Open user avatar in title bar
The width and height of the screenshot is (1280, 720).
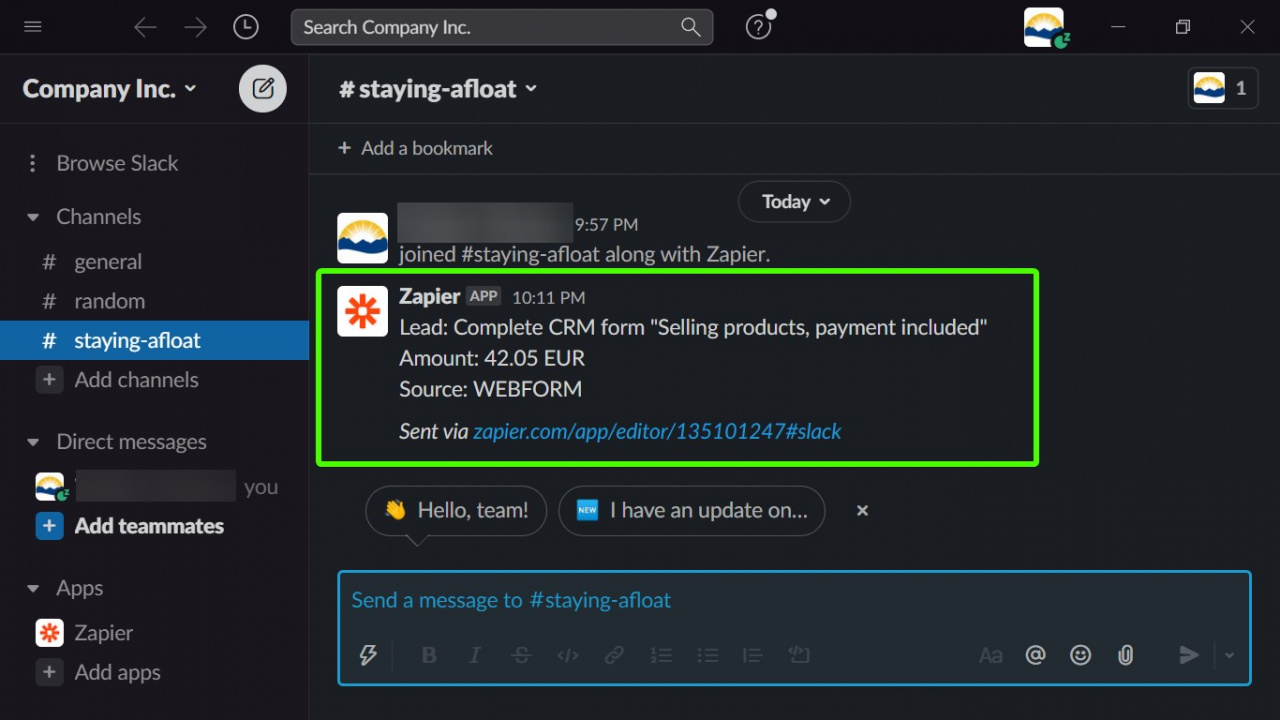coord(1044,27)
